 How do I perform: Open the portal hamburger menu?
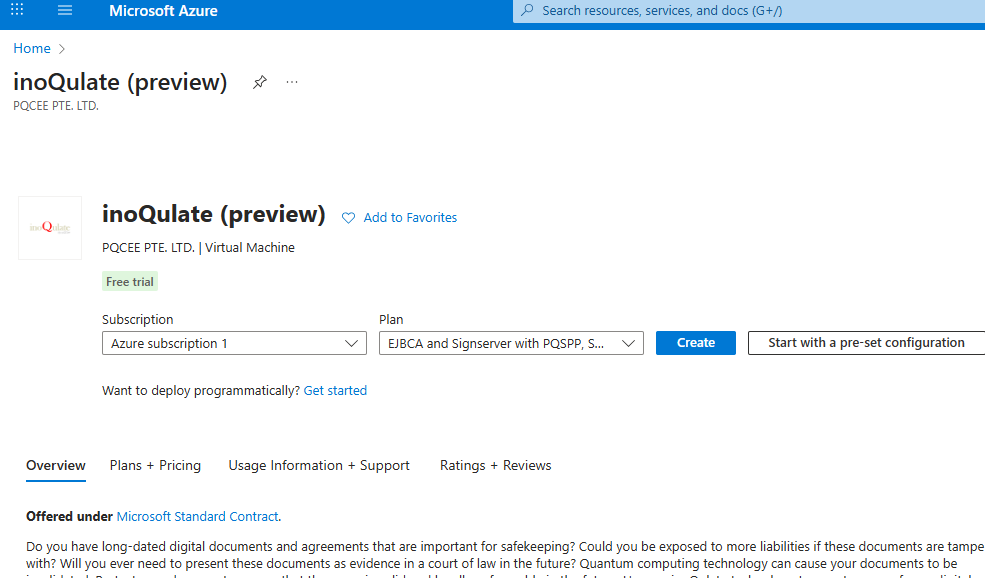[65, 10]
